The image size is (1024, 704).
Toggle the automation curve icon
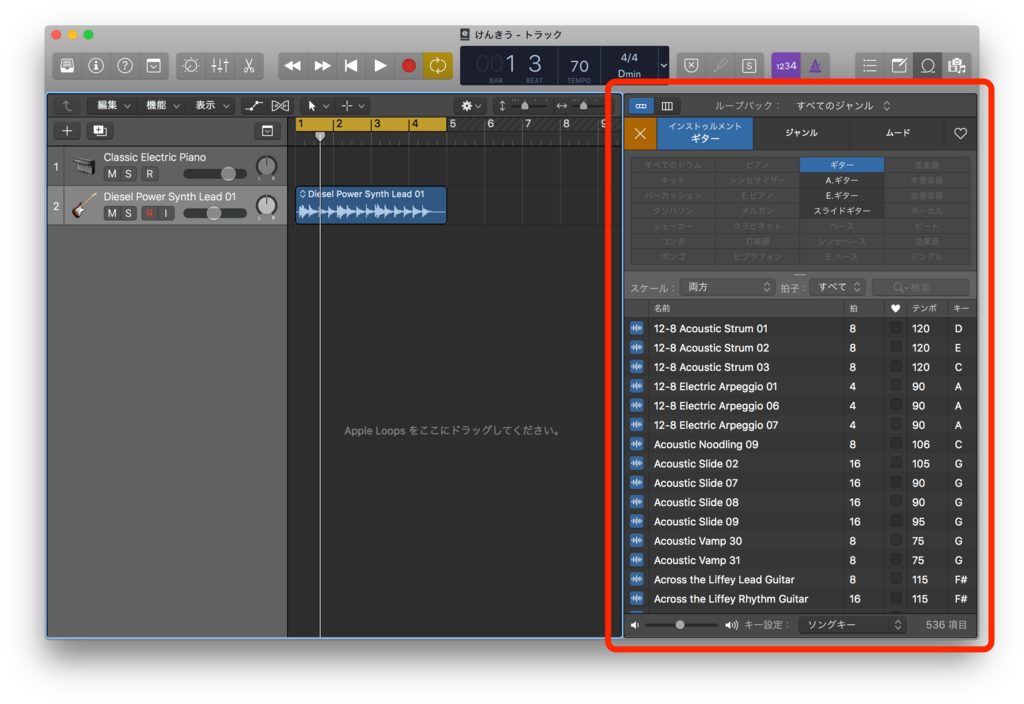253,105
